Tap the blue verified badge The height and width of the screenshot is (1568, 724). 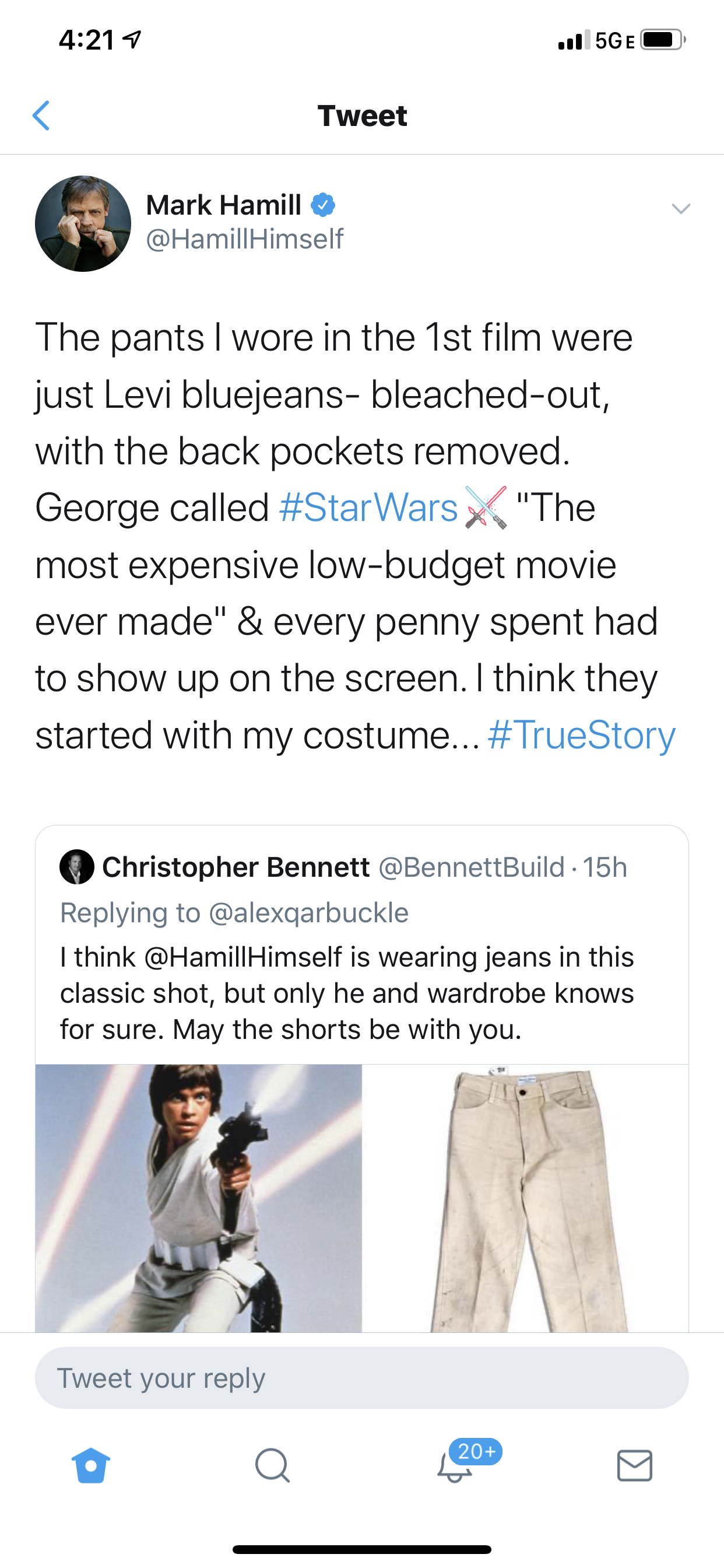(x=322, y=205)
